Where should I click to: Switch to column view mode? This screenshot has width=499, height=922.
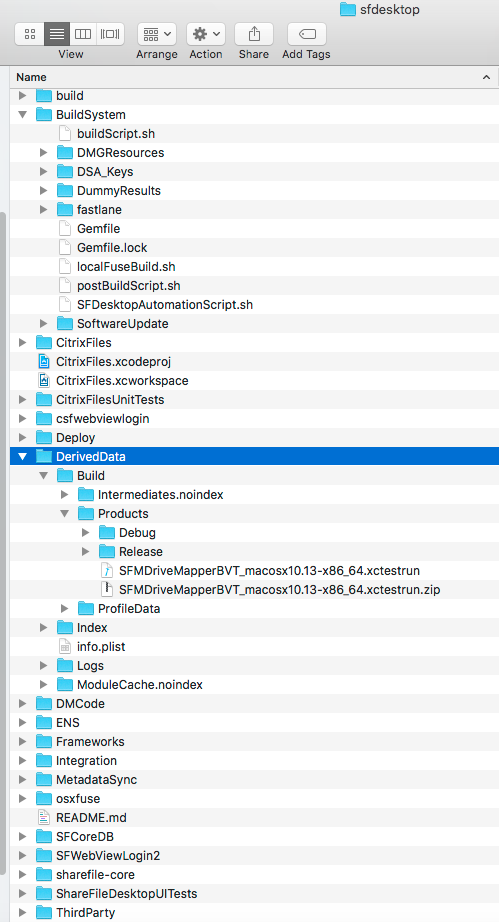(x=83, y=34)
